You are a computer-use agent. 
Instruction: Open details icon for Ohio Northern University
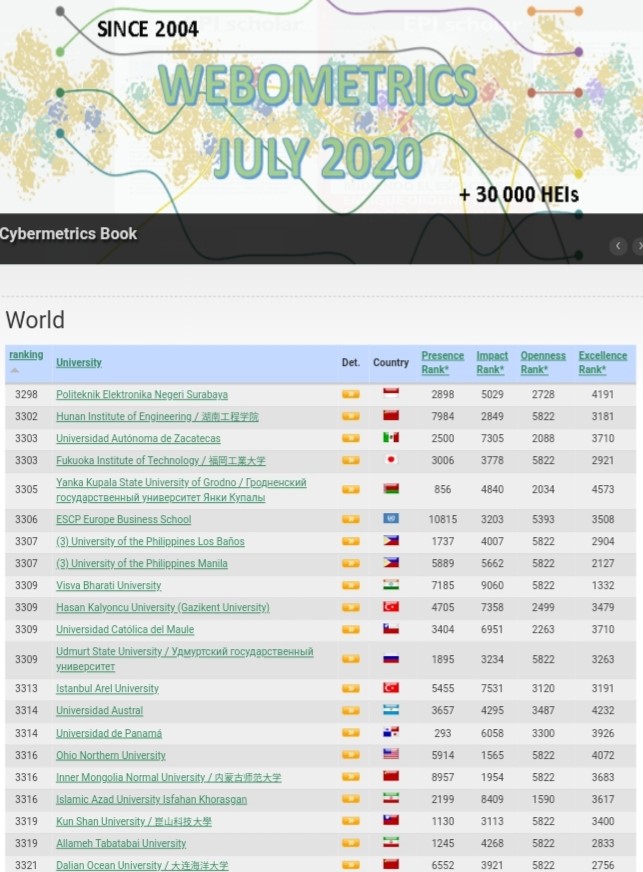pyautogui.click(x=350, y=755)
